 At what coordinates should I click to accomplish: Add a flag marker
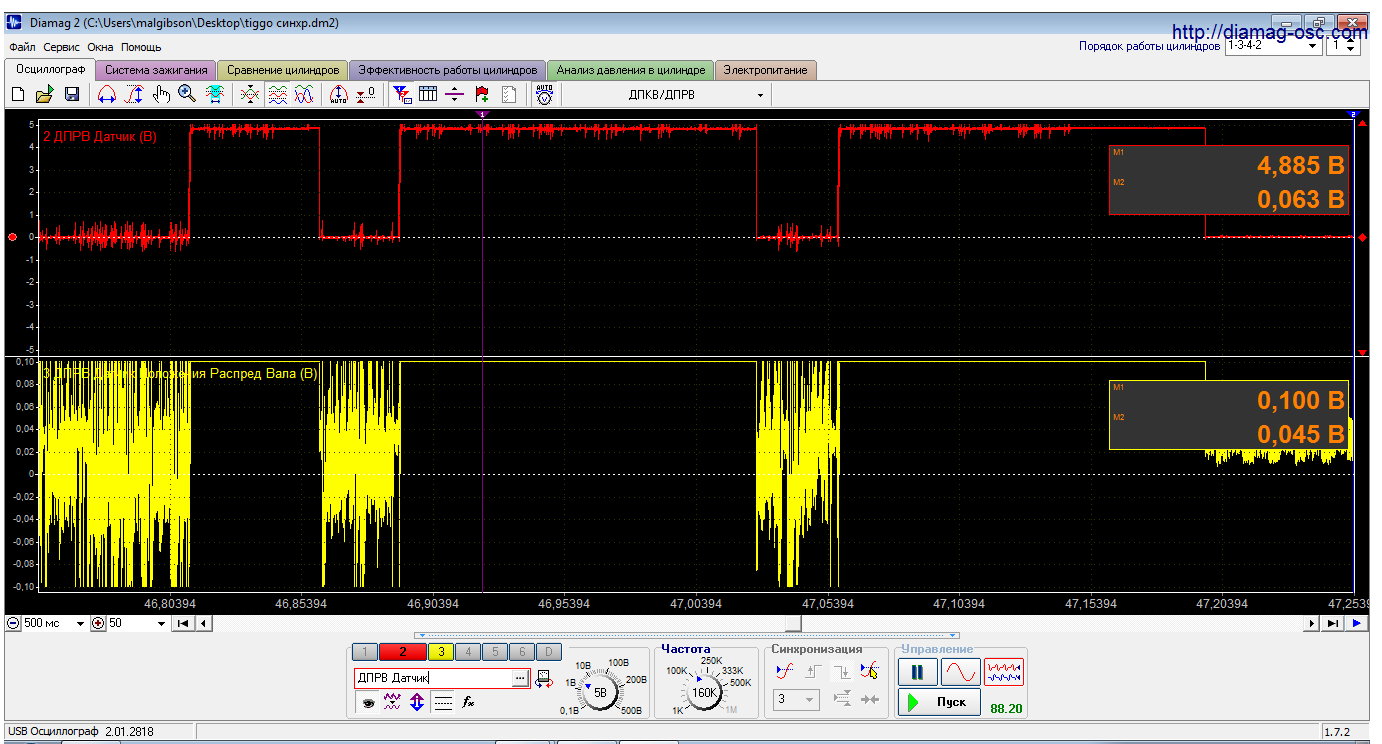[x=482, y=94]
